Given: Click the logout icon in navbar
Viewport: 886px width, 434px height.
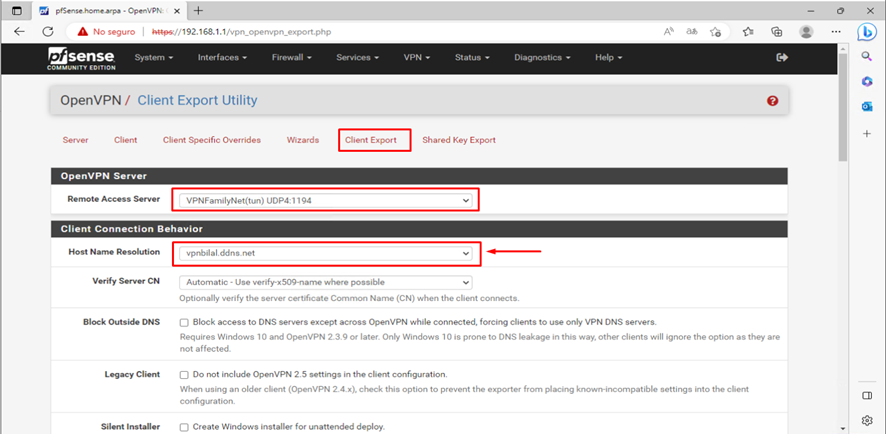Looking at the screenshot, I should (x=782, y=58).
